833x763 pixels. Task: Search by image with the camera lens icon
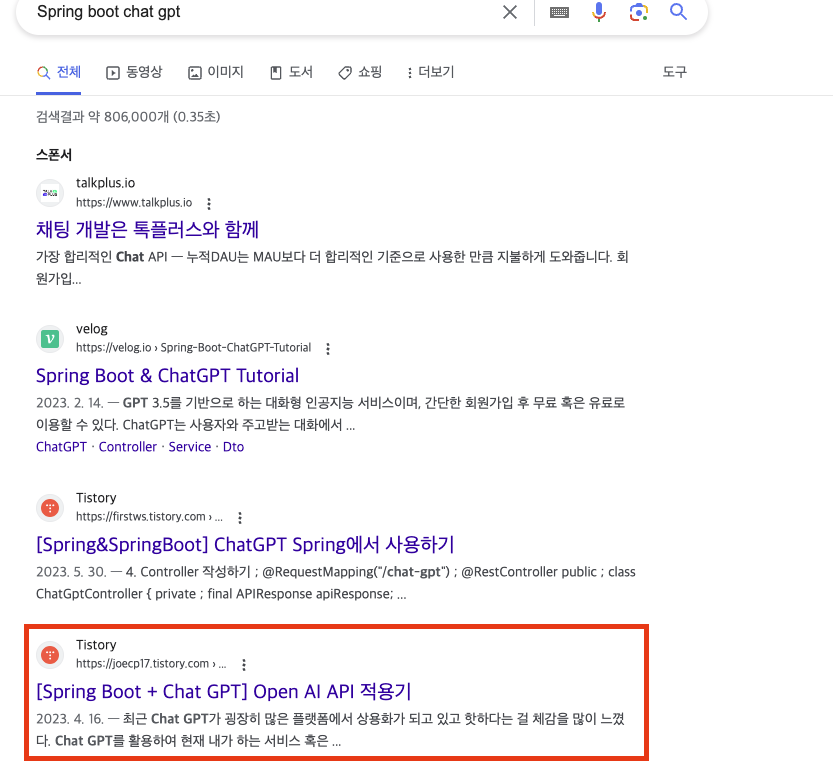(x=639, y=12)
